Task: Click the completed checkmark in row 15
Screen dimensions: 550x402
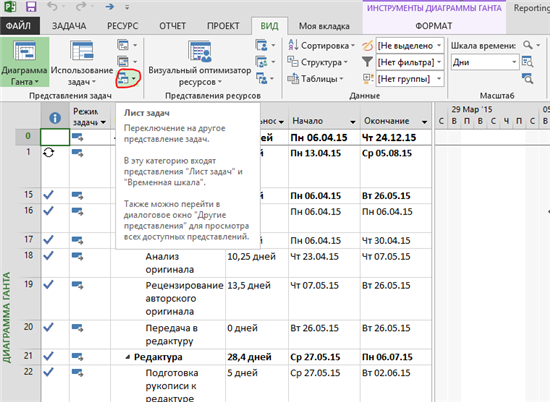Action: [x=48, y=195]
